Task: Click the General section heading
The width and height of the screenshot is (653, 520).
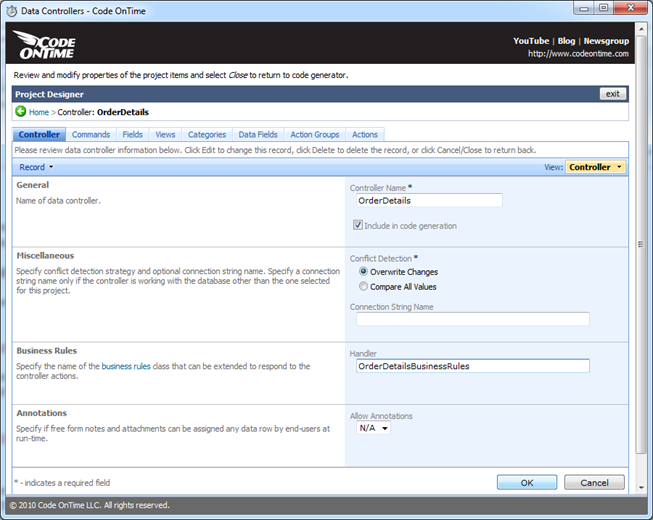Action: click(32, 185)
